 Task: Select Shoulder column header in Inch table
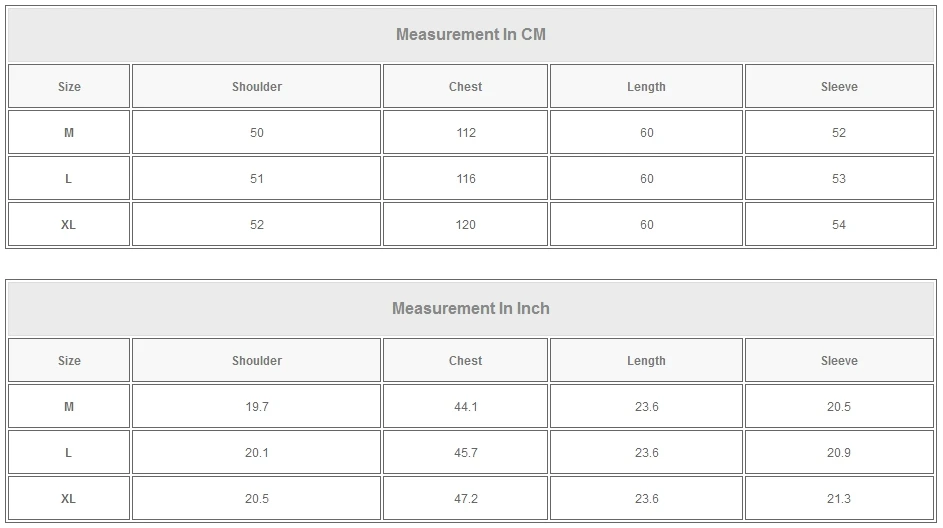point(257,361)
